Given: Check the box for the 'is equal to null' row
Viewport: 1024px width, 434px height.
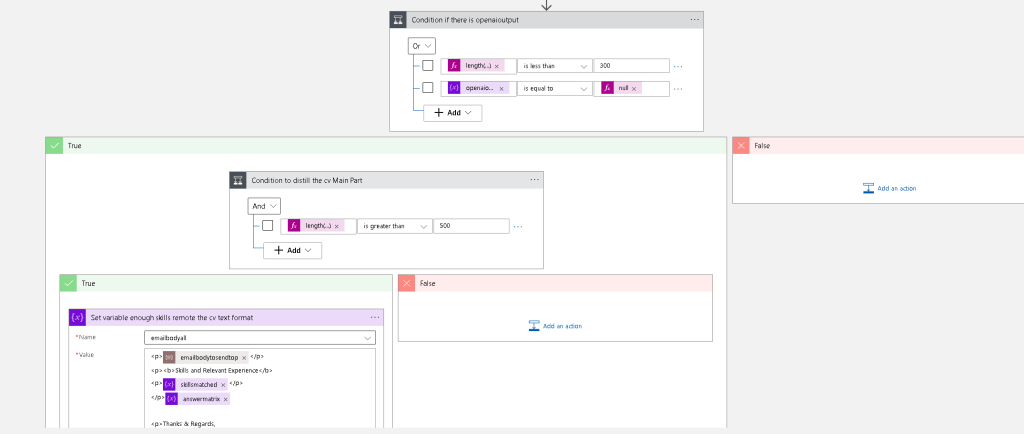Looking at the screenshot, I should coord(427,87).
